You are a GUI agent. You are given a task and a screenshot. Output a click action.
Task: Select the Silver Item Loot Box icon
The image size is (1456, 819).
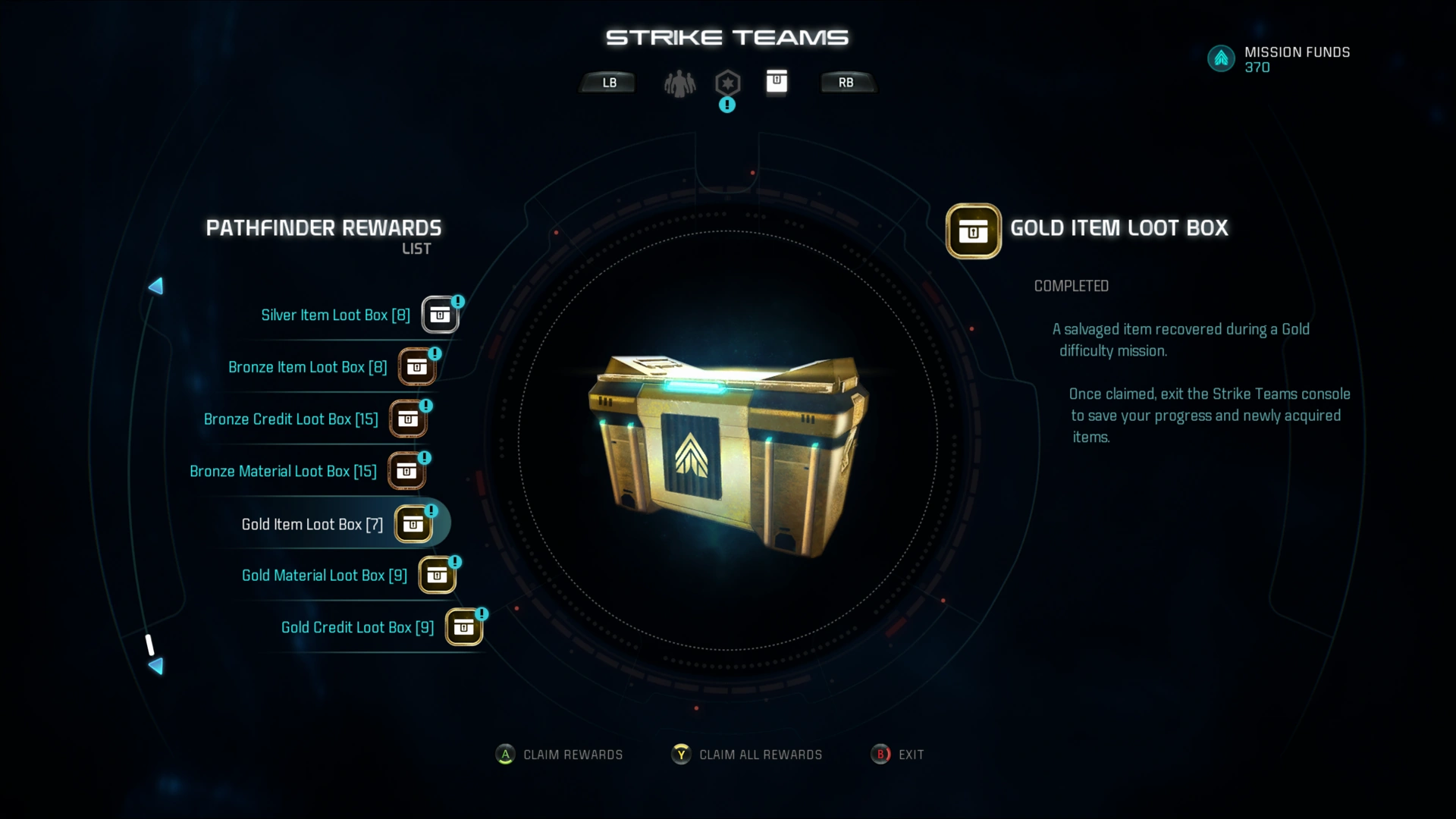440,315
